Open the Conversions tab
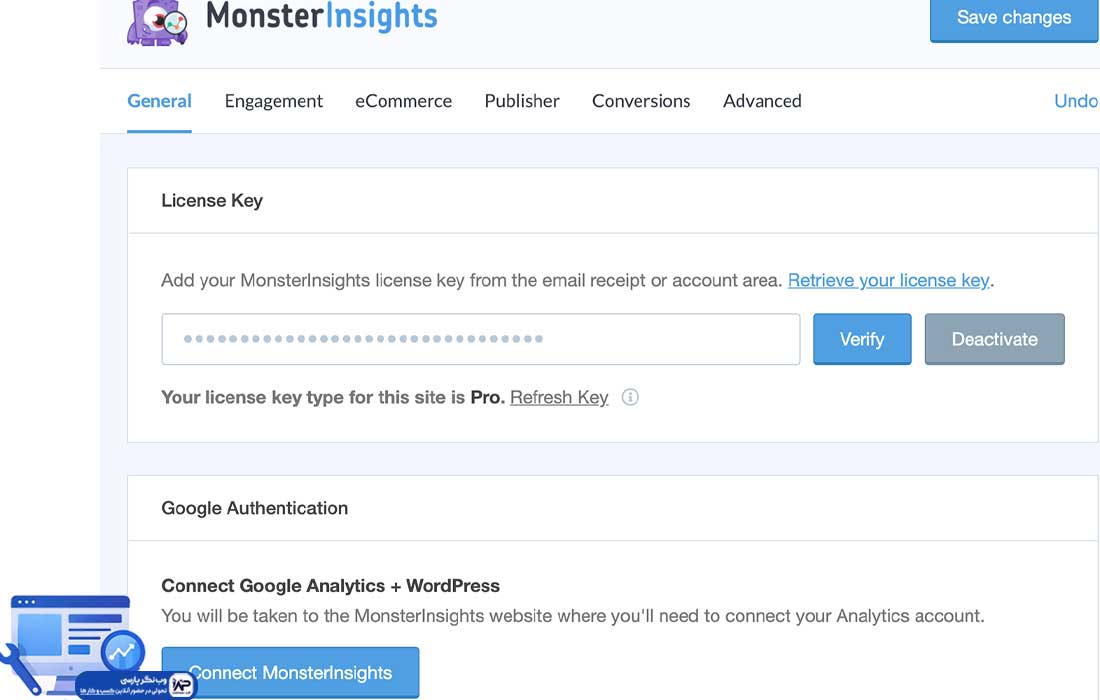 641,101
